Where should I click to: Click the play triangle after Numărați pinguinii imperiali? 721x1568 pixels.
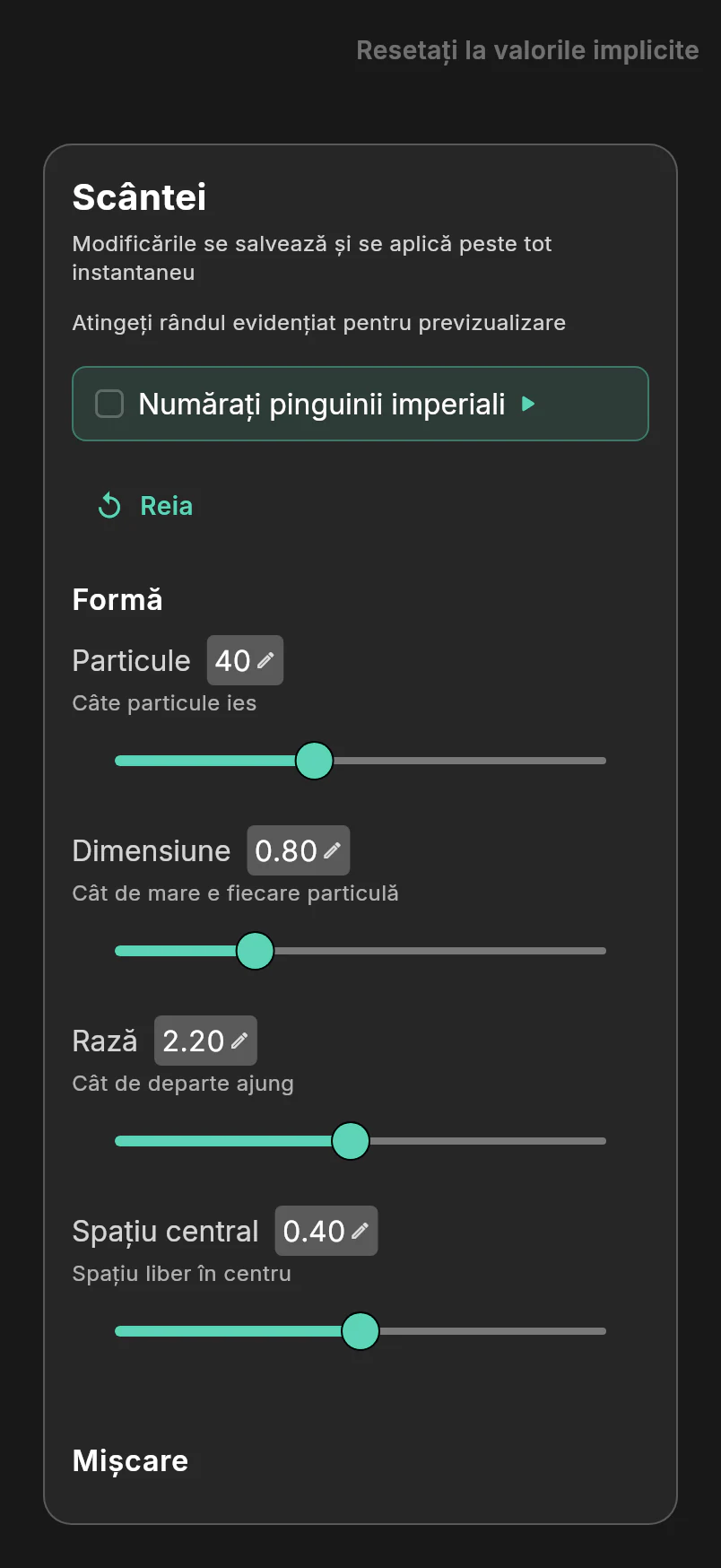pyautogui.click(x=528, y=404)
